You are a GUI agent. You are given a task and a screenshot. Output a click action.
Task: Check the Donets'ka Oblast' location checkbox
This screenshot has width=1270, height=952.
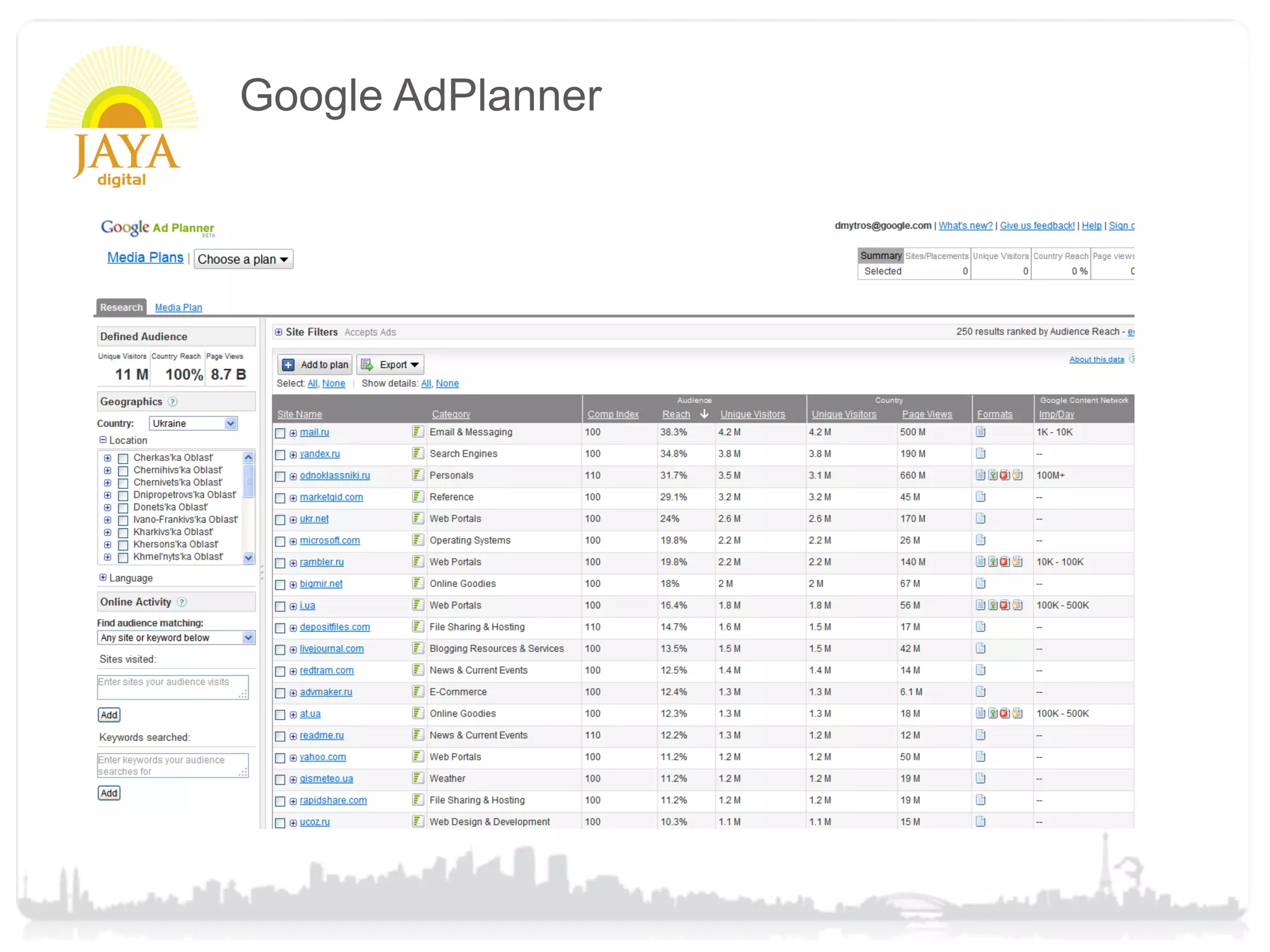[123, 508]
